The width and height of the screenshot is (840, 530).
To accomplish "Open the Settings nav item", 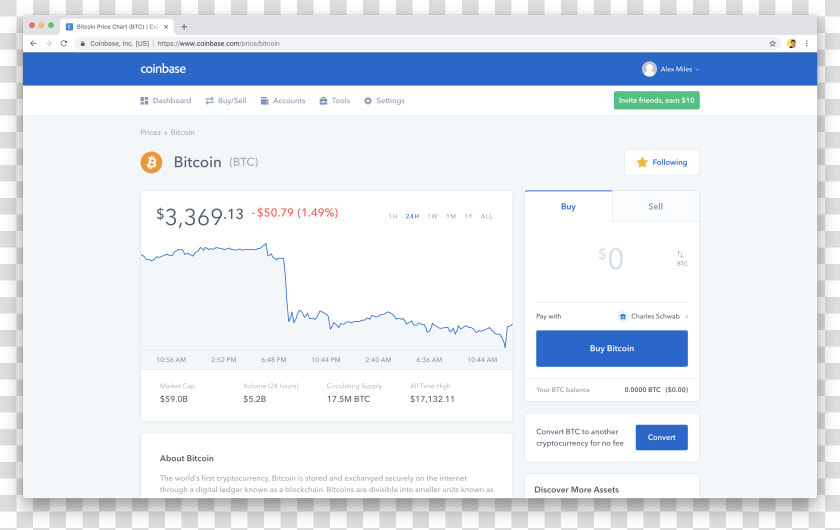I will point(384,101).
